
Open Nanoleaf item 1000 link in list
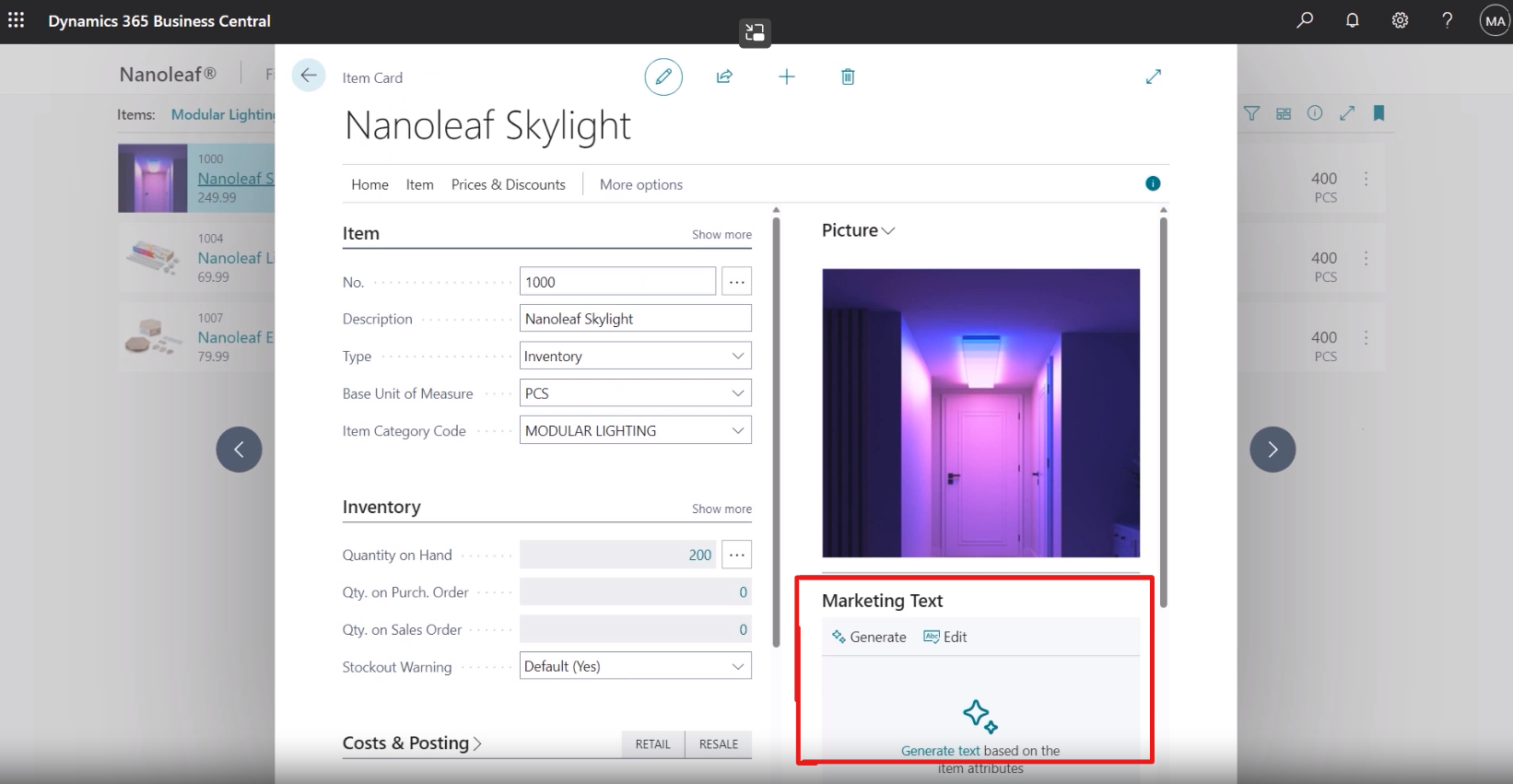[x=236, y=179]
